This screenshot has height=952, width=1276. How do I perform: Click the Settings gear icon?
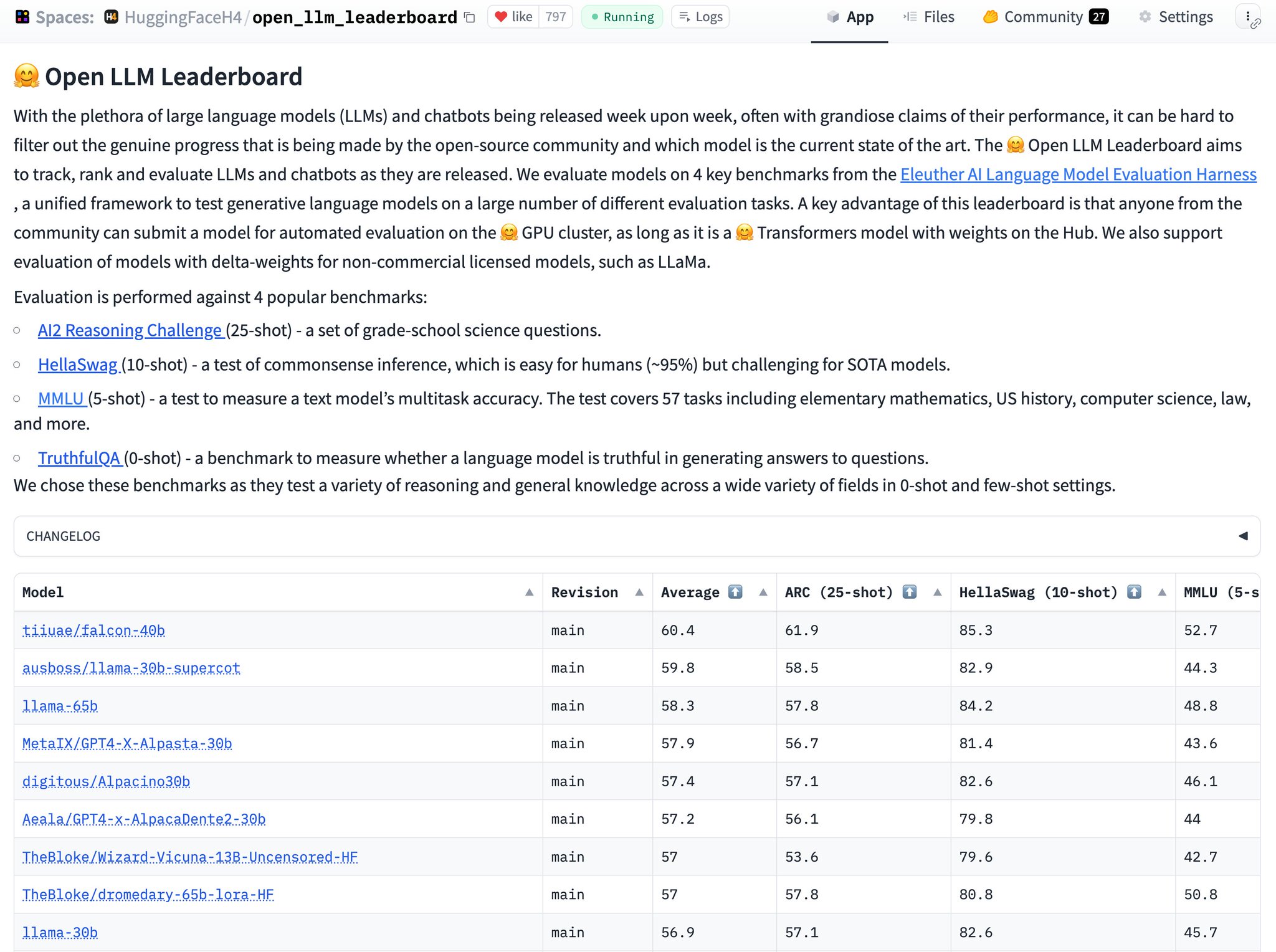point(1145,17)
